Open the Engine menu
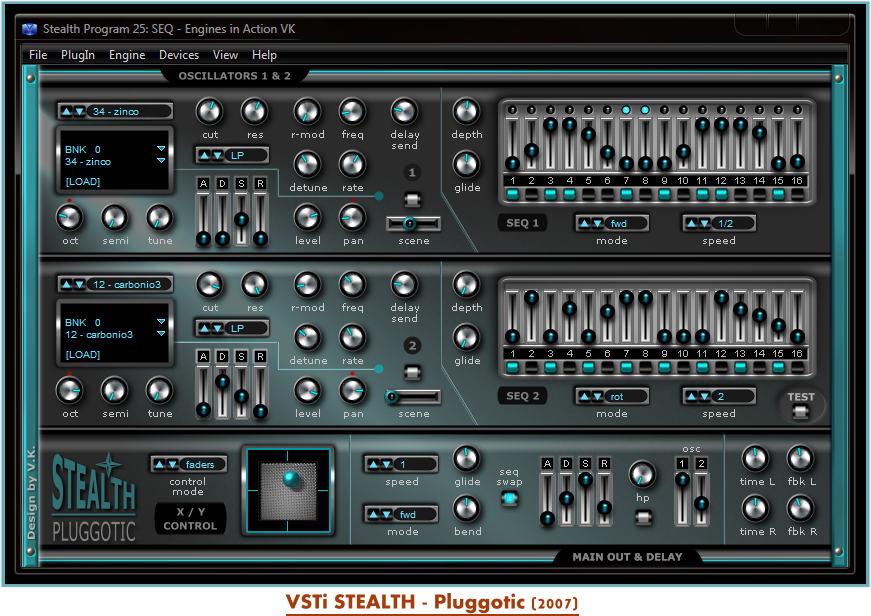This screenshot has height=616, width=871. [127, 55]
